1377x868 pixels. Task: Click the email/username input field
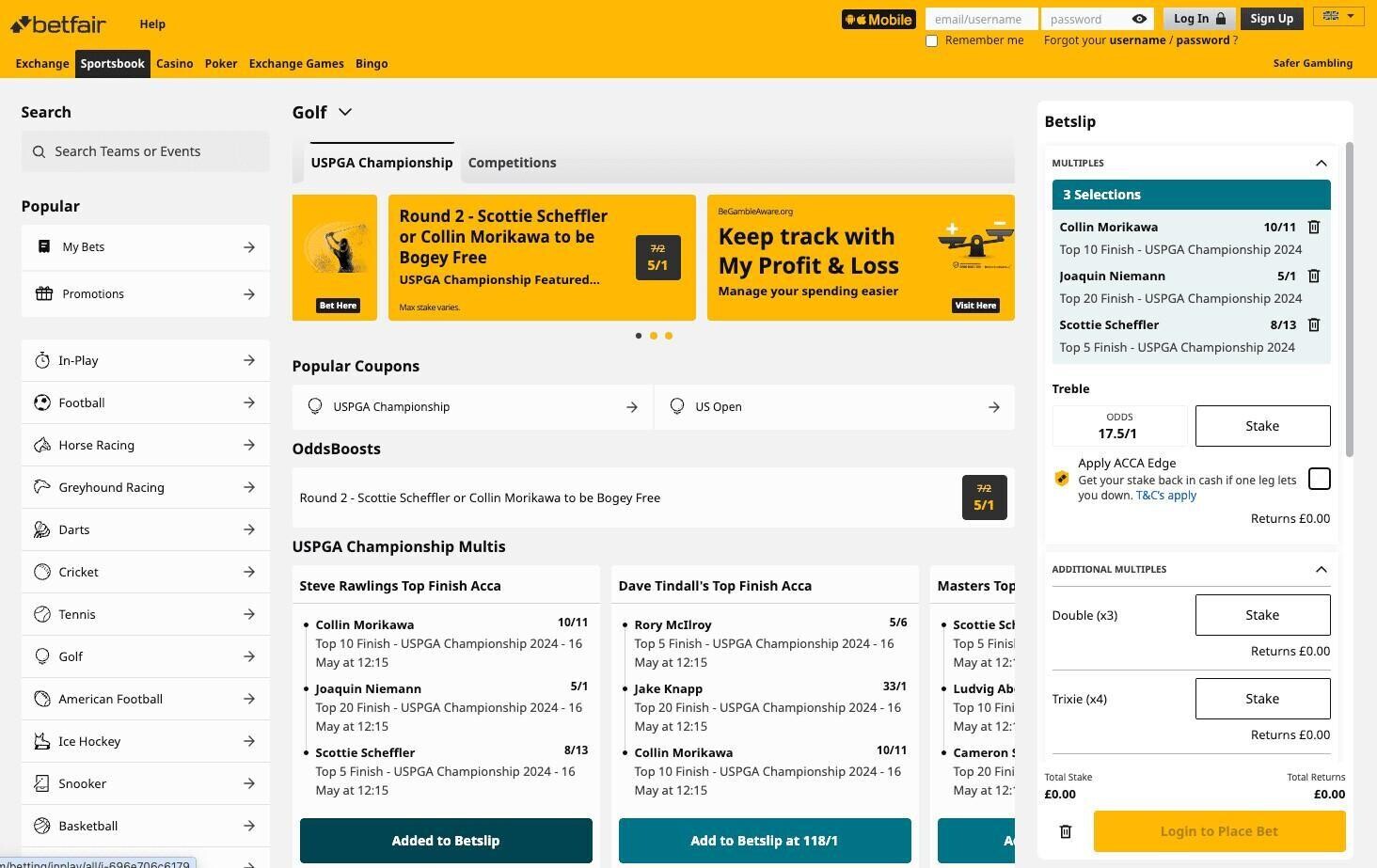pos(981,19)
